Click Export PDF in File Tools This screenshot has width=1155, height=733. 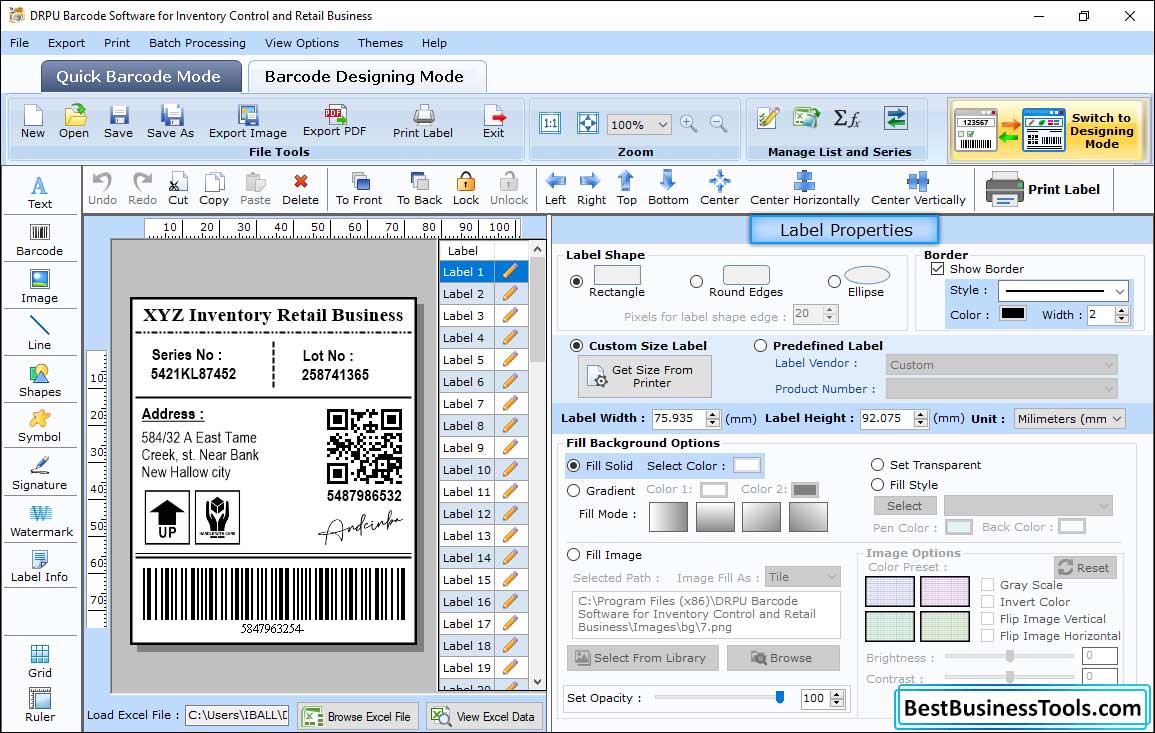click(x=334, y=122)
